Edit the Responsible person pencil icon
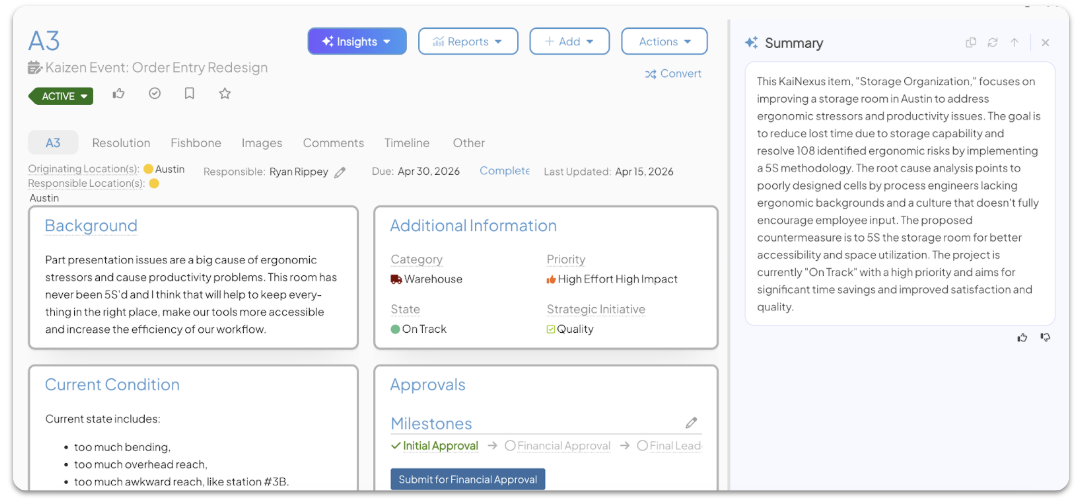Viewport: 1080px width, 500px height. tap(340, 172)
